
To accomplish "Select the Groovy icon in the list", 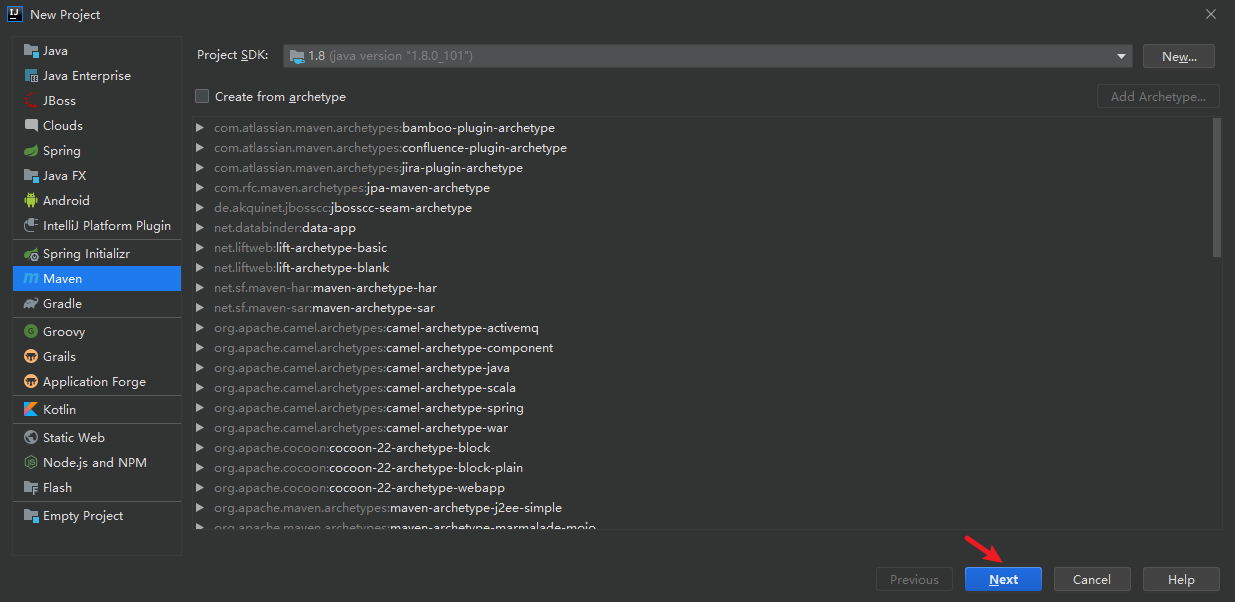I will pyautogui.click(x=31, y=332).
